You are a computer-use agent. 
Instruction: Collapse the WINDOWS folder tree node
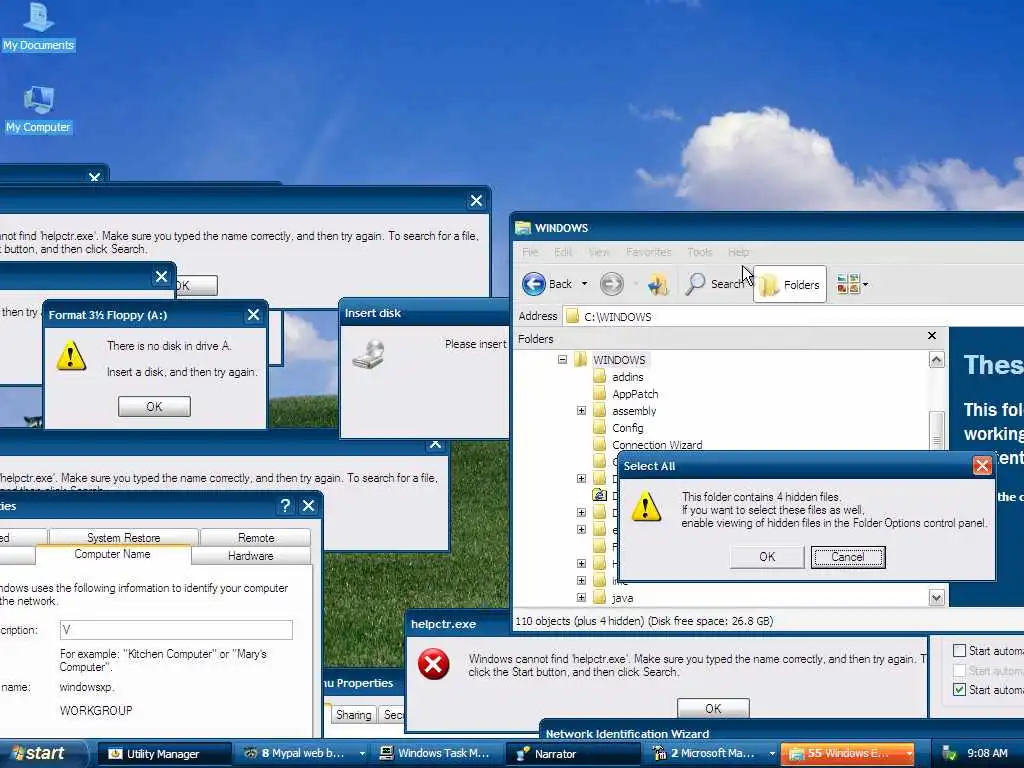(562, 360)
